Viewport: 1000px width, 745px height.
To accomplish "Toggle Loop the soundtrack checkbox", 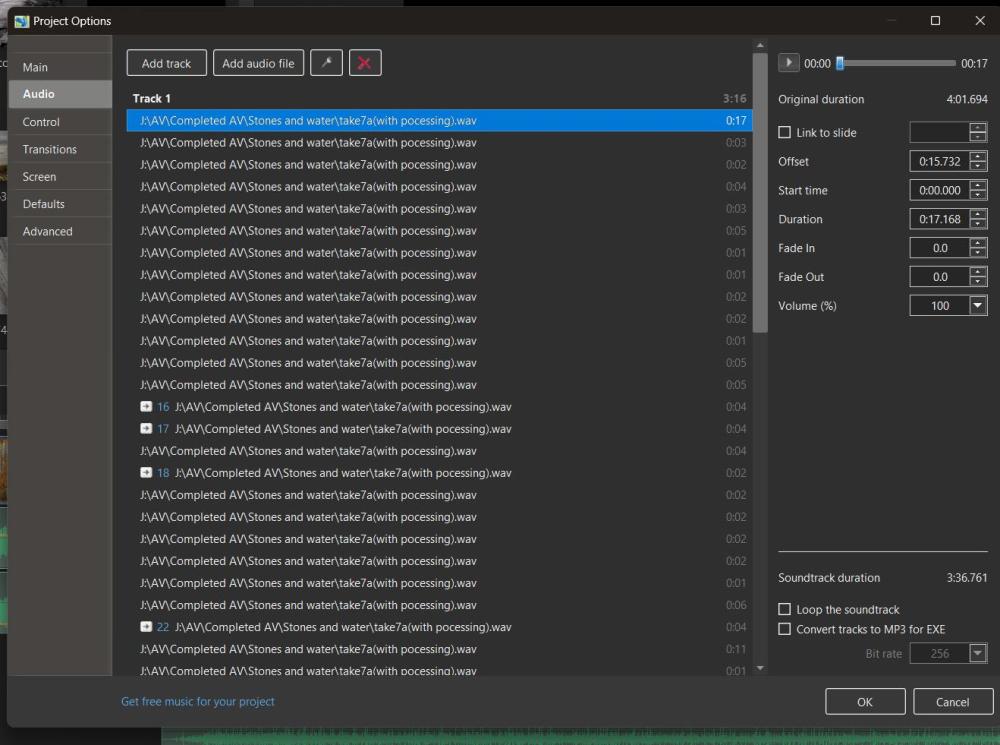I will 785,609.
